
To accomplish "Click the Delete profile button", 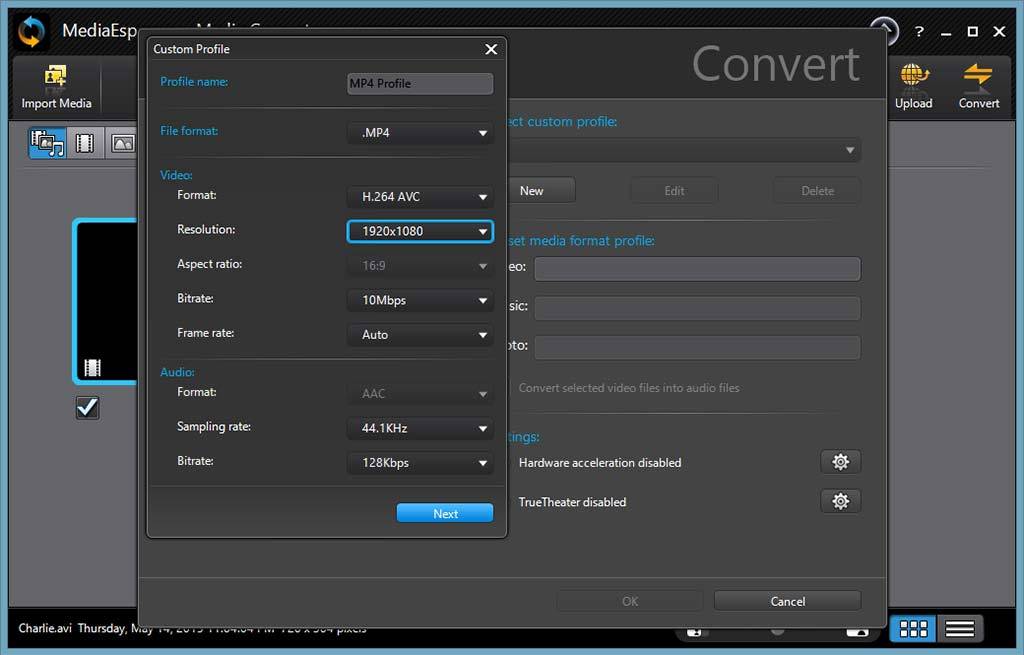I will [x=817, y=191].
